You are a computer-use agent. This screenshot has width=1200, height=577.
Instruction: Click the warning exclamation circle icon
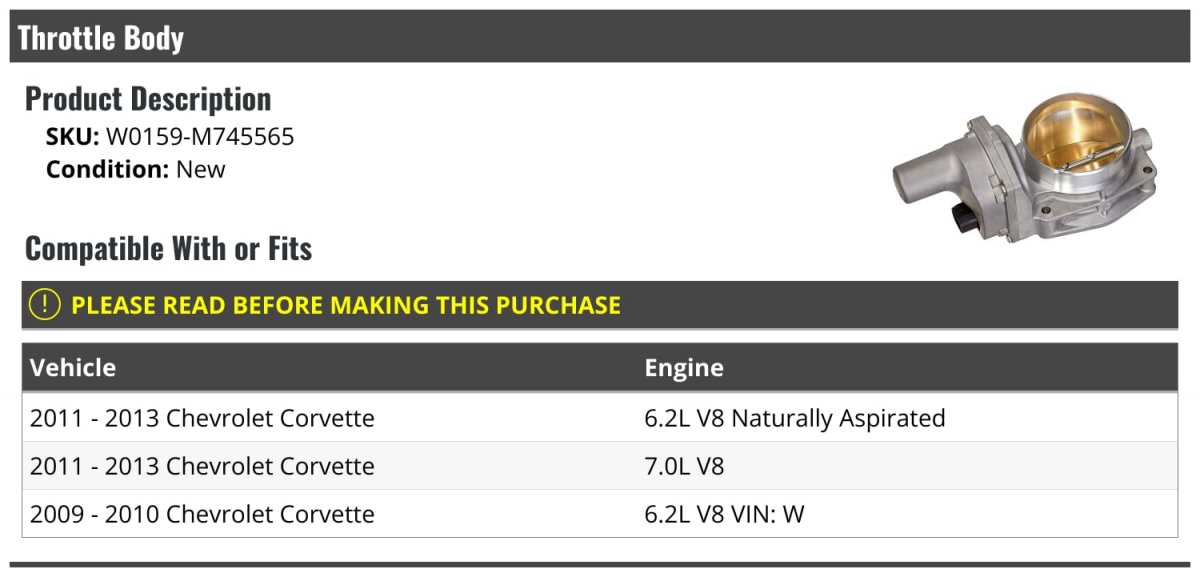coord(44,305)
